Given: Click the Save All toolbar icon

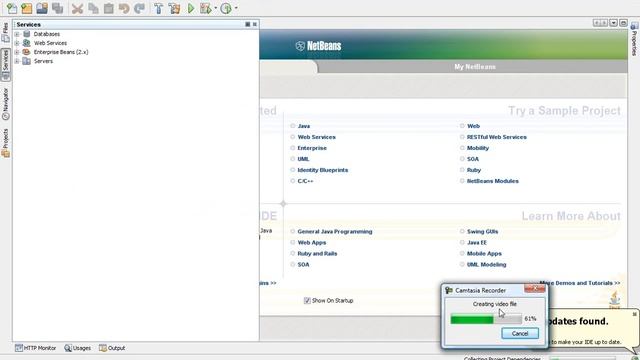Looking at the screenshot, I should [x=58, y=8].
